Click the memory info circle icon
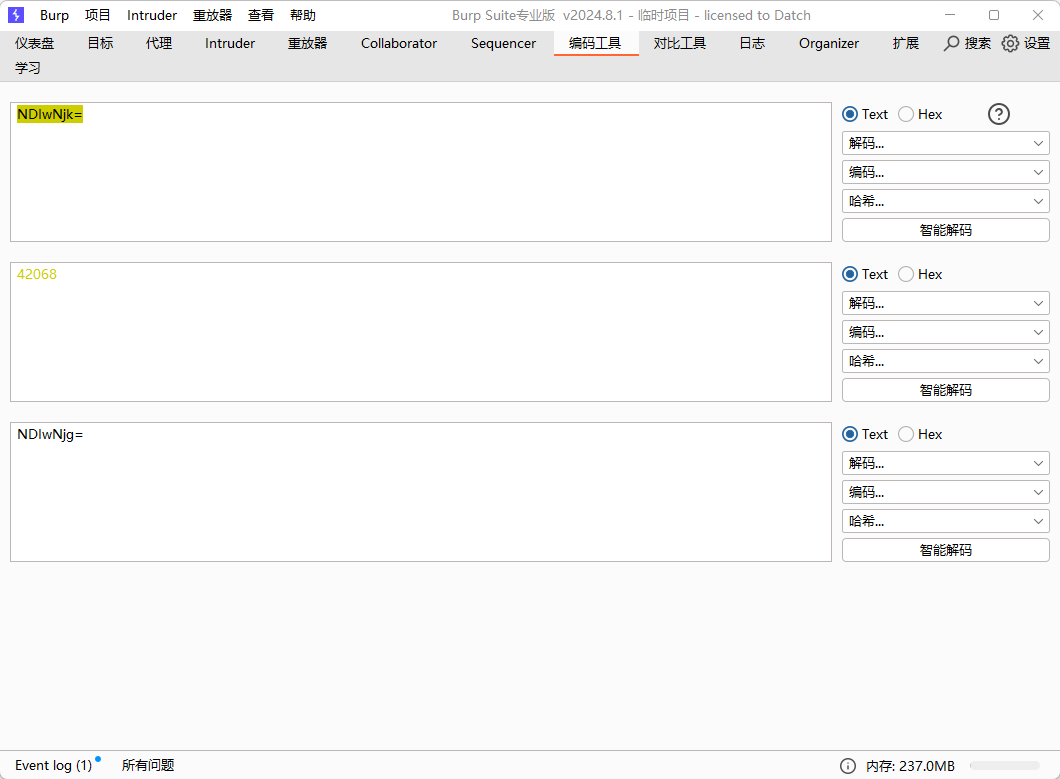 (x=848, y=765)
